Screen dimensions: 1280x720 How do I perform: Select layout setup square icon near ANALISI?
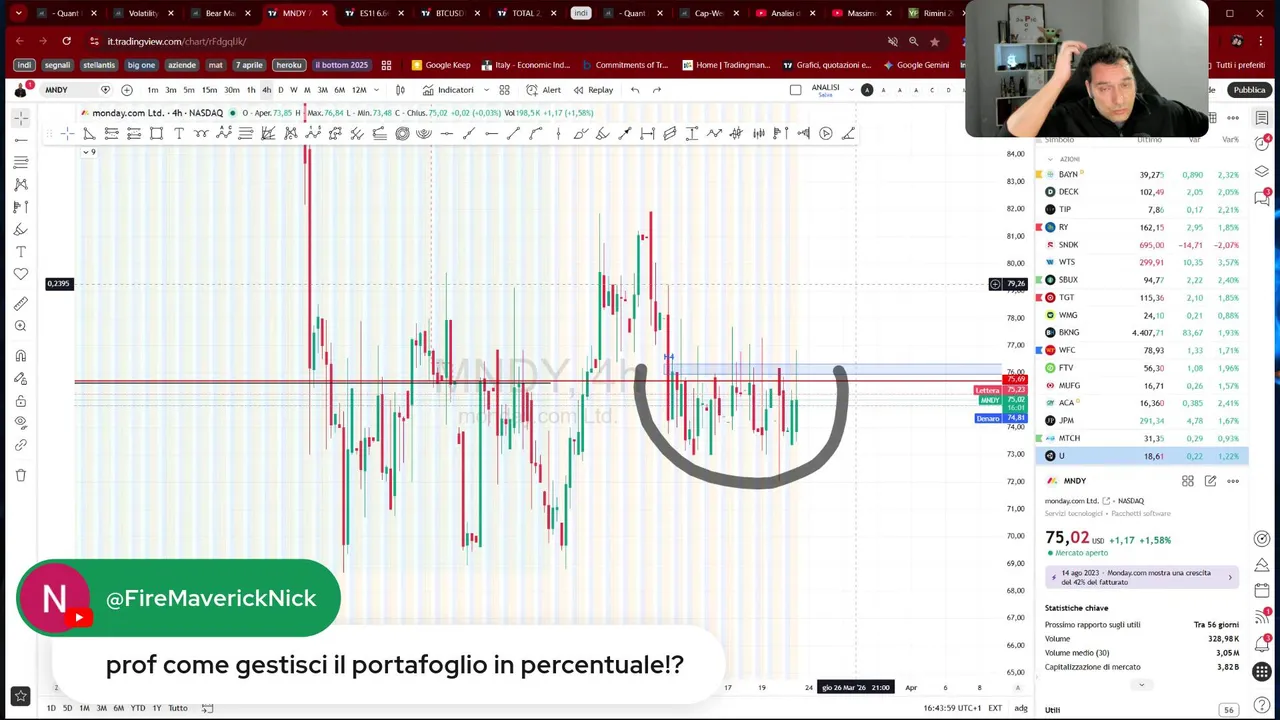(796, 90)
